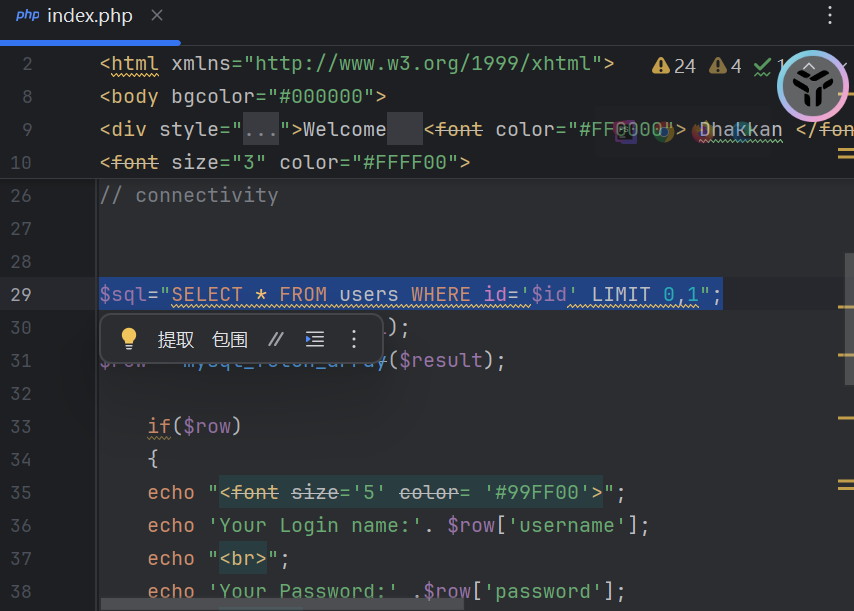Open more options in the floating toolbar
Image resolution: width=854 pixels, height=611 pixels.
pos(354,339)
